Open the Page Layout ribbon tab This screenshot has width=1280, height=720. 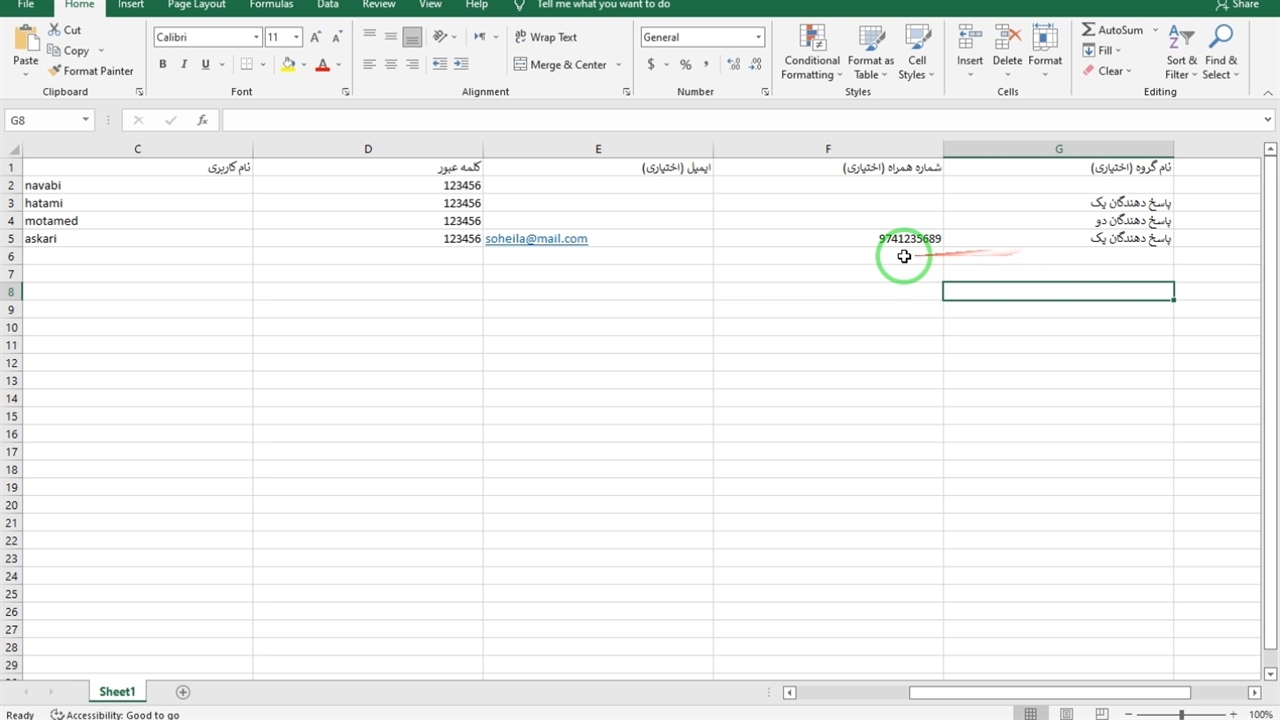196,5
